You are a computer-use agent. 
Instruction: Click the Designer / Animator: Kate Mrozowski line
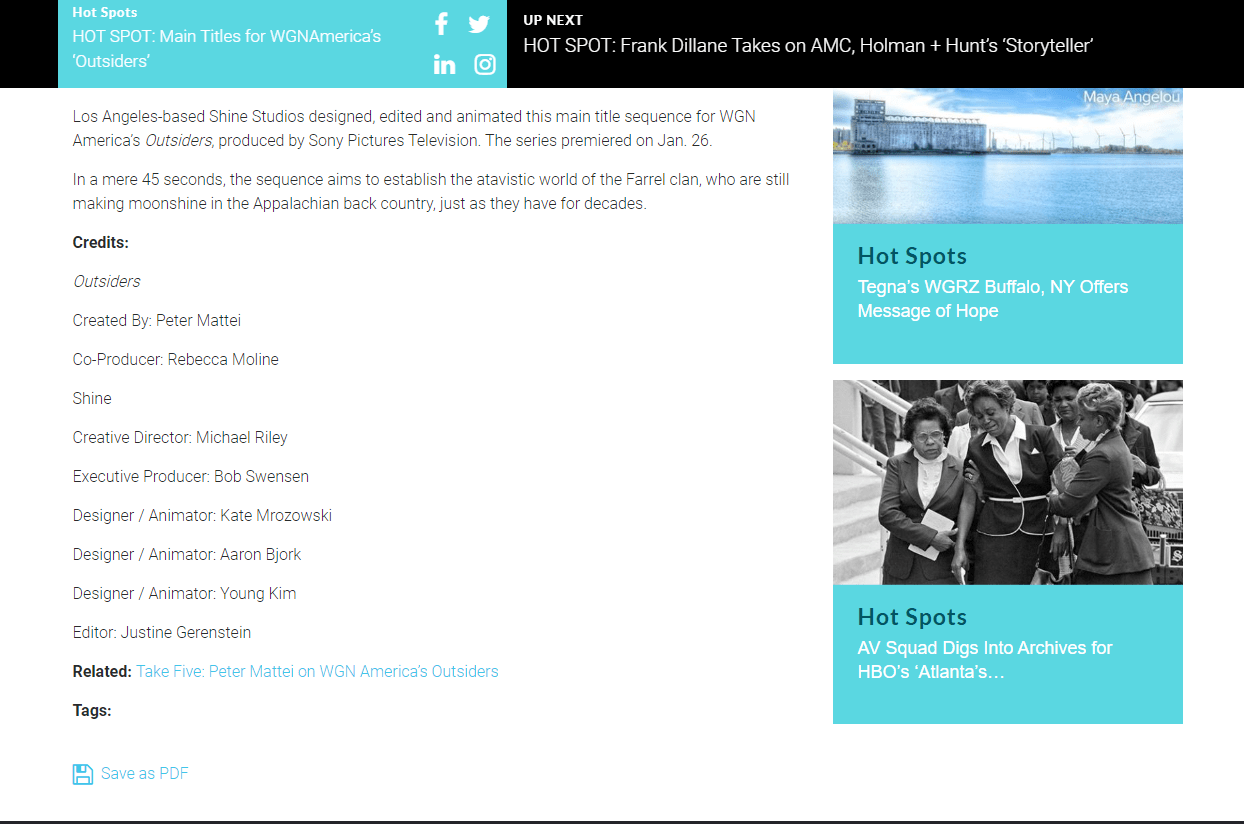[x=202, y=515]
